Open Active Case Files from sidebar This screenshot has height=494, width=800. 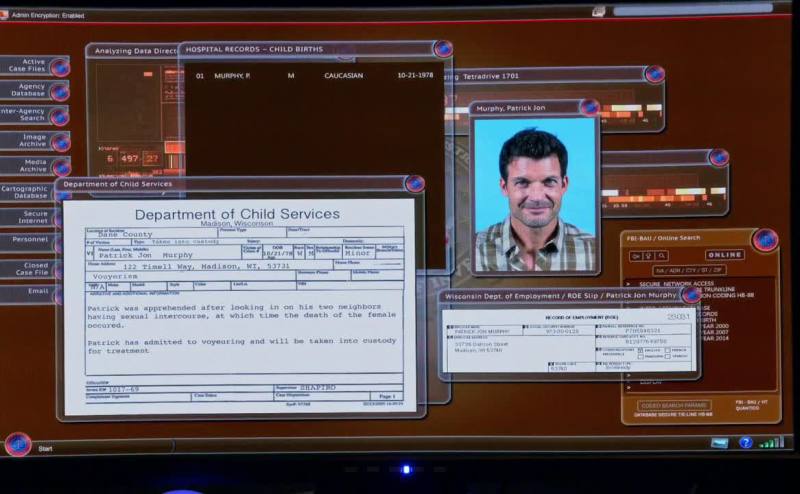pyautogui.click(x=35, y=66)
